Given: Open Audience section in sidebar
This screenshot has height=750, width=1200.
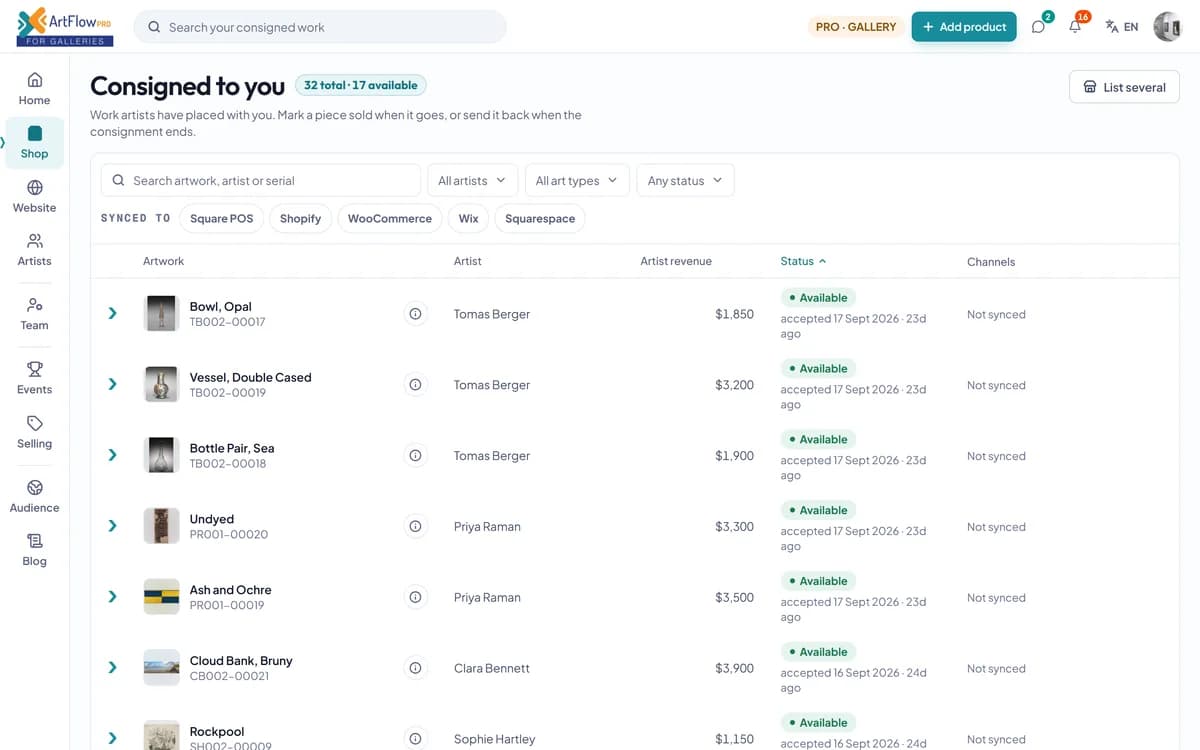Looking at the screenshot, I should (x=35, y=496).
